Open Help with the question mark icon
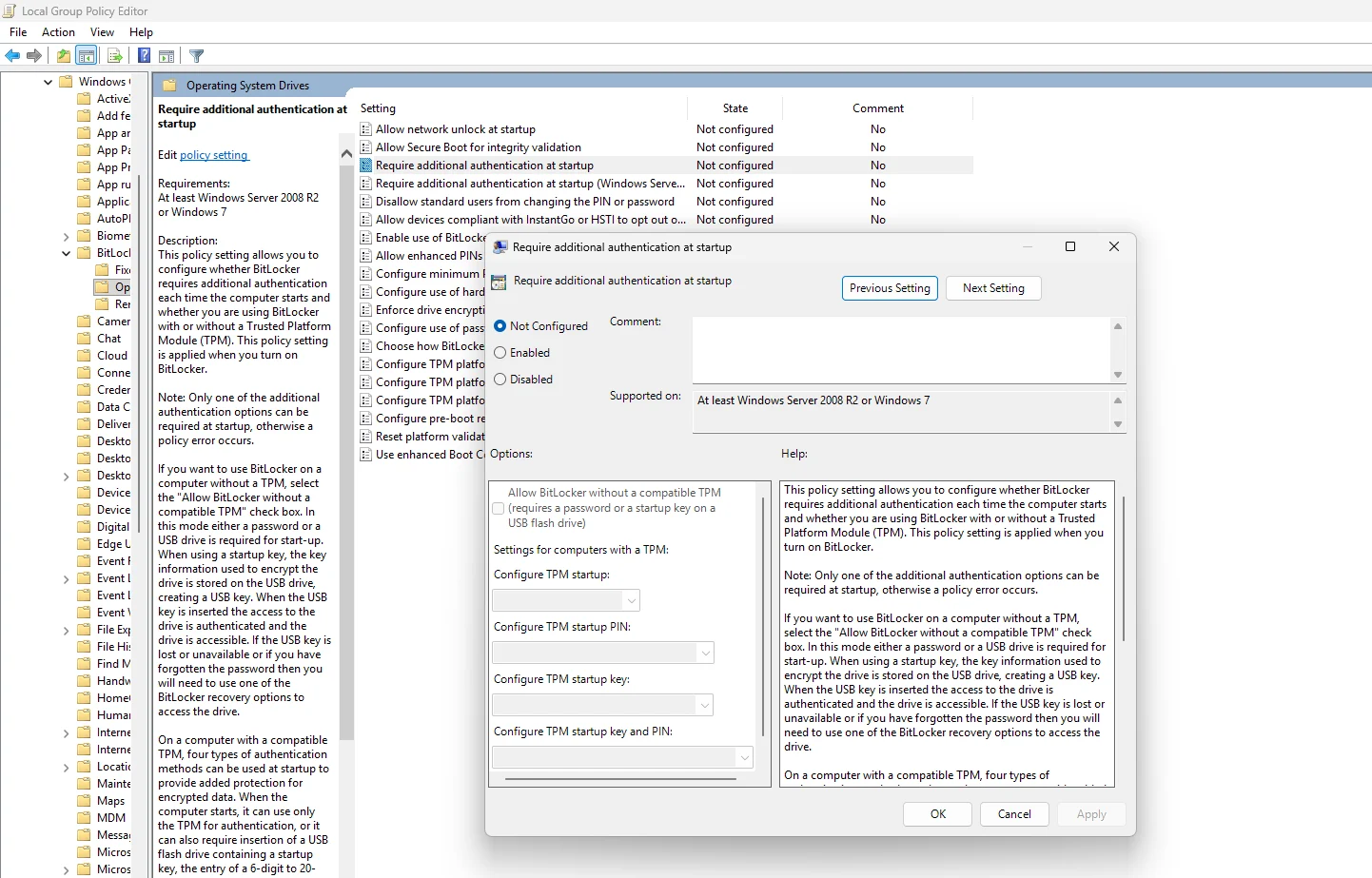The width and height of the screenshot is (1372, 878). pyautogui.click(x=144, y=56)
